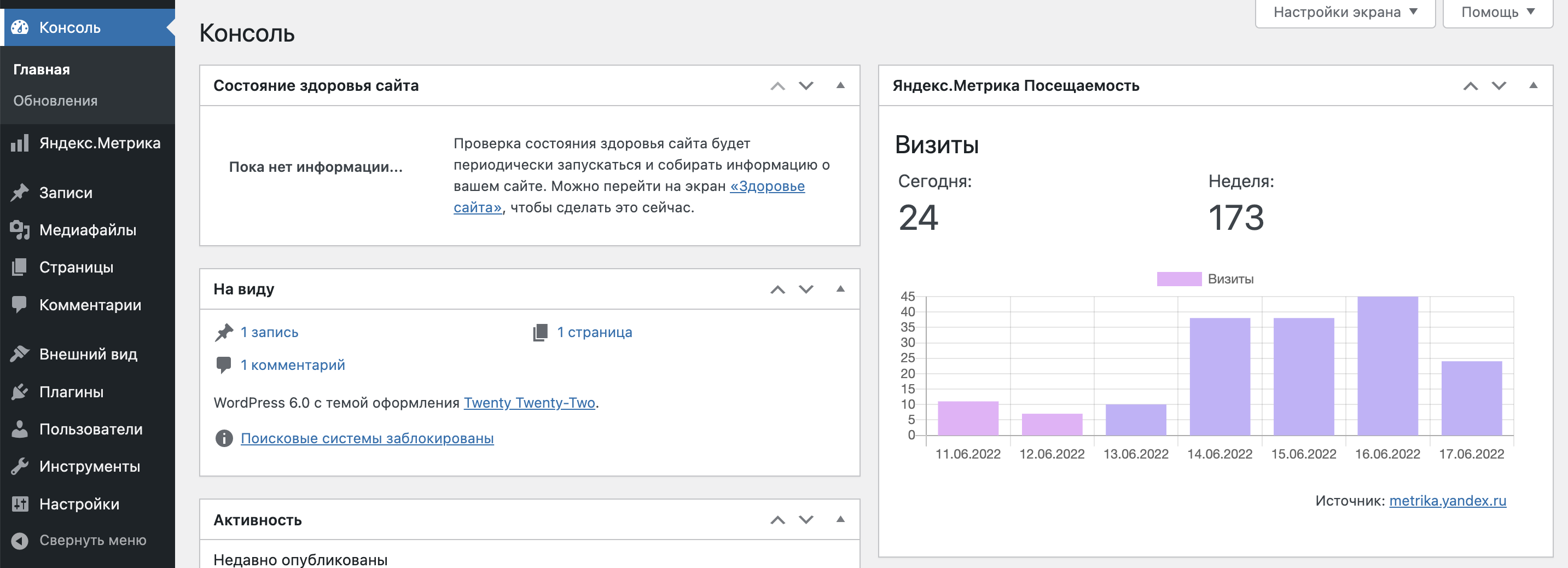Open the Страницы menu
Viewport: 1568px width, 568px height.
(88, 267)
